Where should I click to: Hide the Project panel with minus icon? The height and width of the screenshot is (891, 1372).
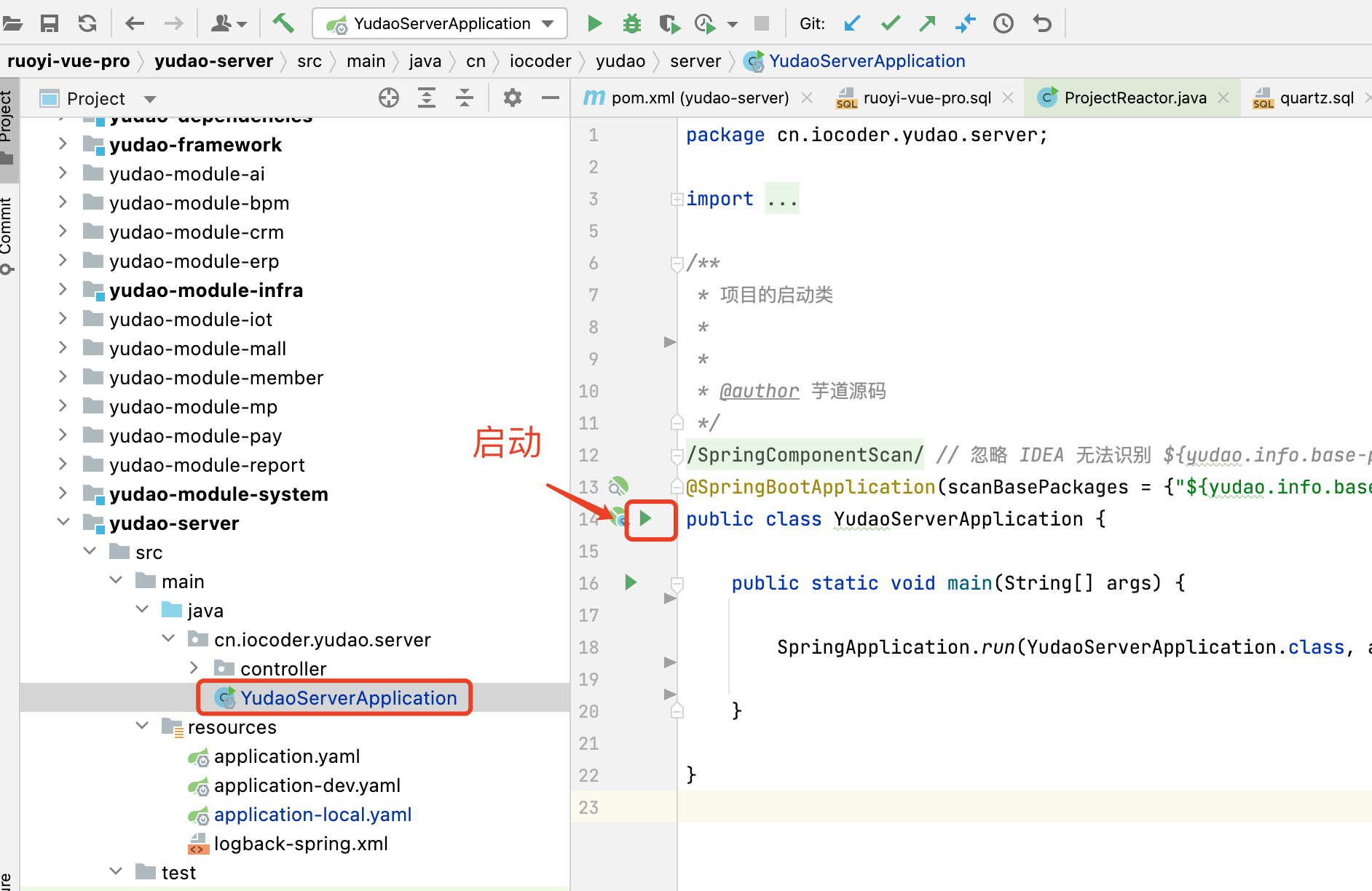[x=551, y=98]
